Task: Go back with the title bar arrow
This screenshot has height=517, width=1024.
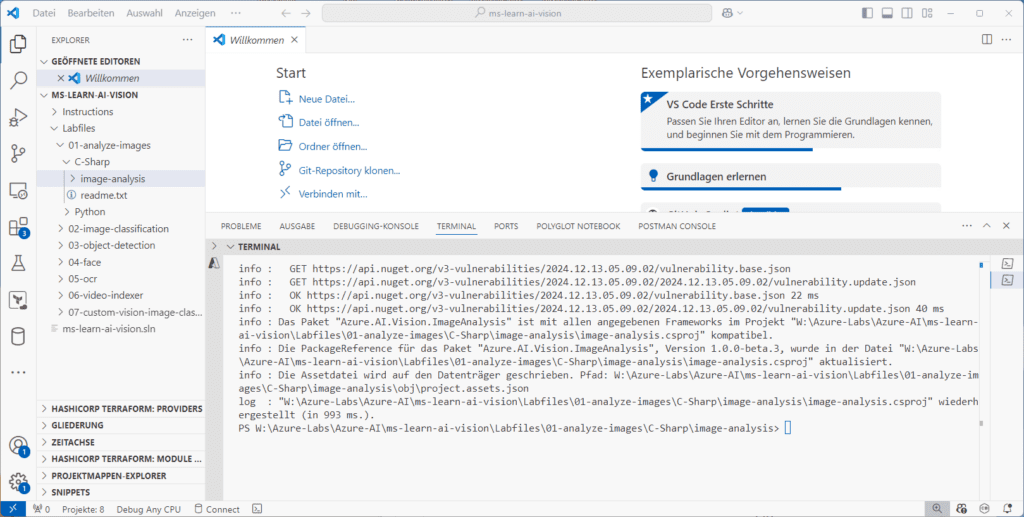Action: 285,13
